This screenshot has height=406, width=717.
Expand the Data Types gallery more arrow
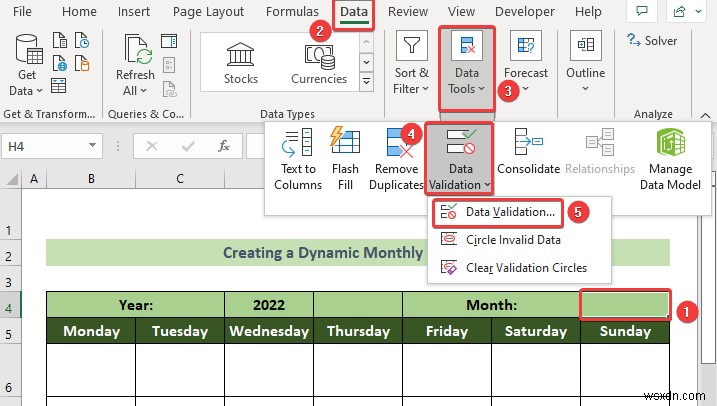[x=366, y=81]
